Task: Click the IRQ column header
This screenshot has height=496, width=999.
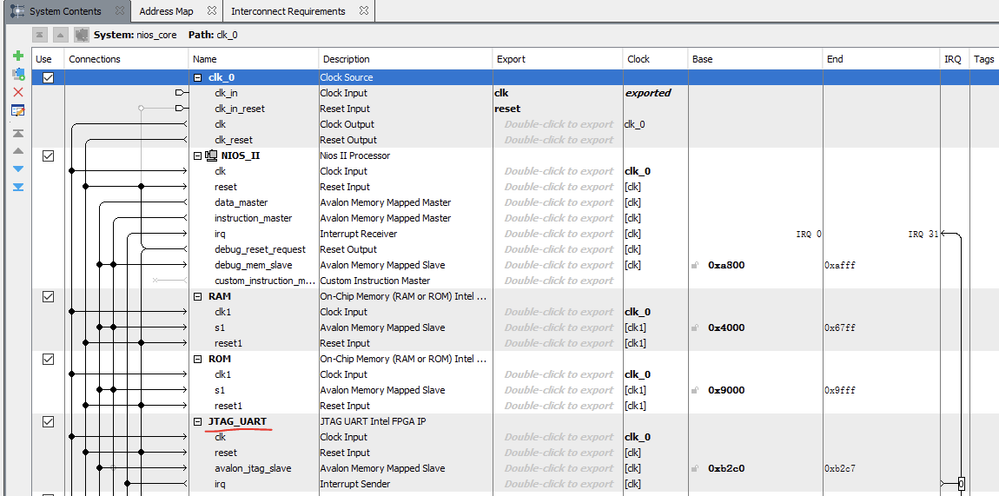Action: [x=954, y=59]
